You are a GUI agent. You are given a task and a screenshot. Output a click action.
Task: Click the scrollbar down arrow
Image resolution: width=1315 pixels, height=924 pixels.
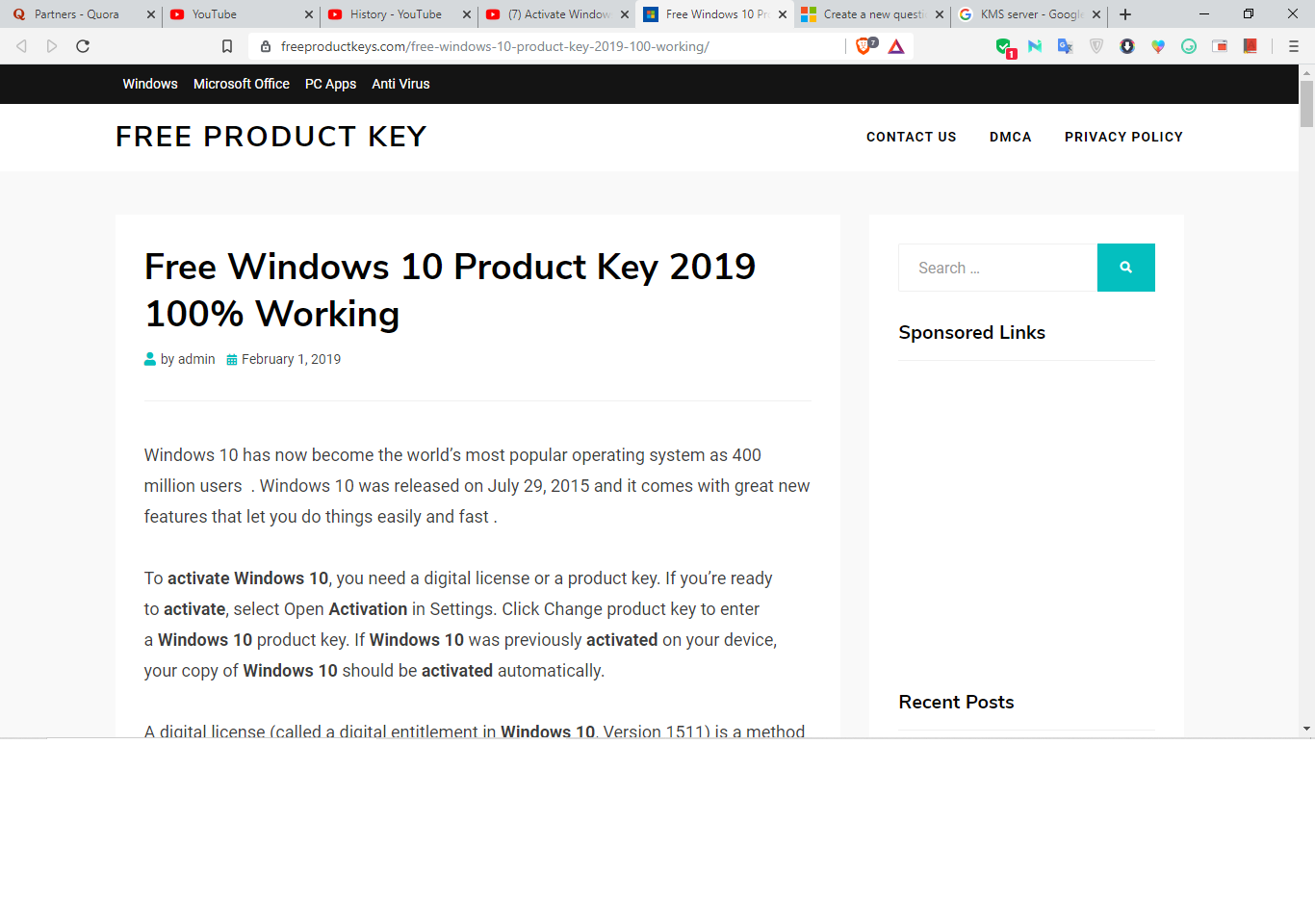pyautogui.click(x=1306, y=729)
